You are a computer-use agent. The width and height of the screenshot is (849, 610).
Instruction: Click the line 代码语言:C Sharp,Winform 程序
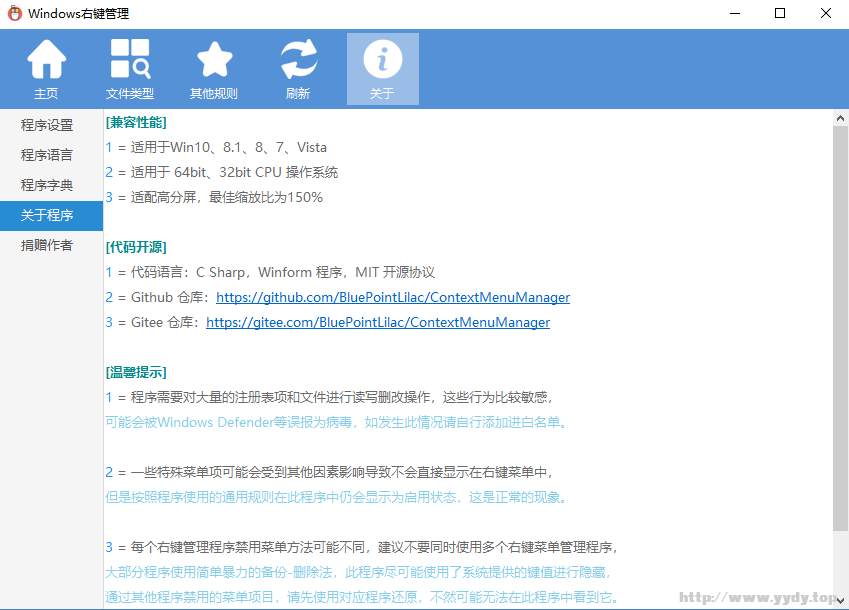(270, 272)
